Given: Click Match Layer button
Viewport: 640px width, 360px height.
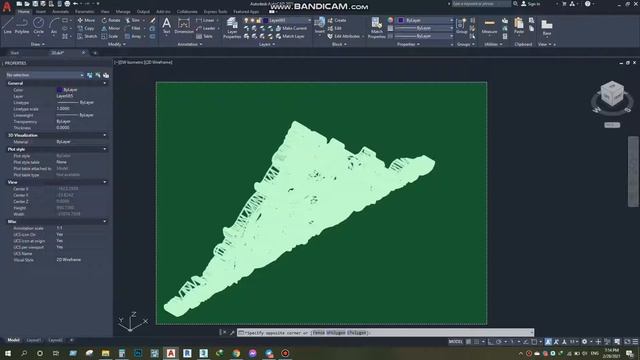Looking at the screenshot, I should point(290,36).
